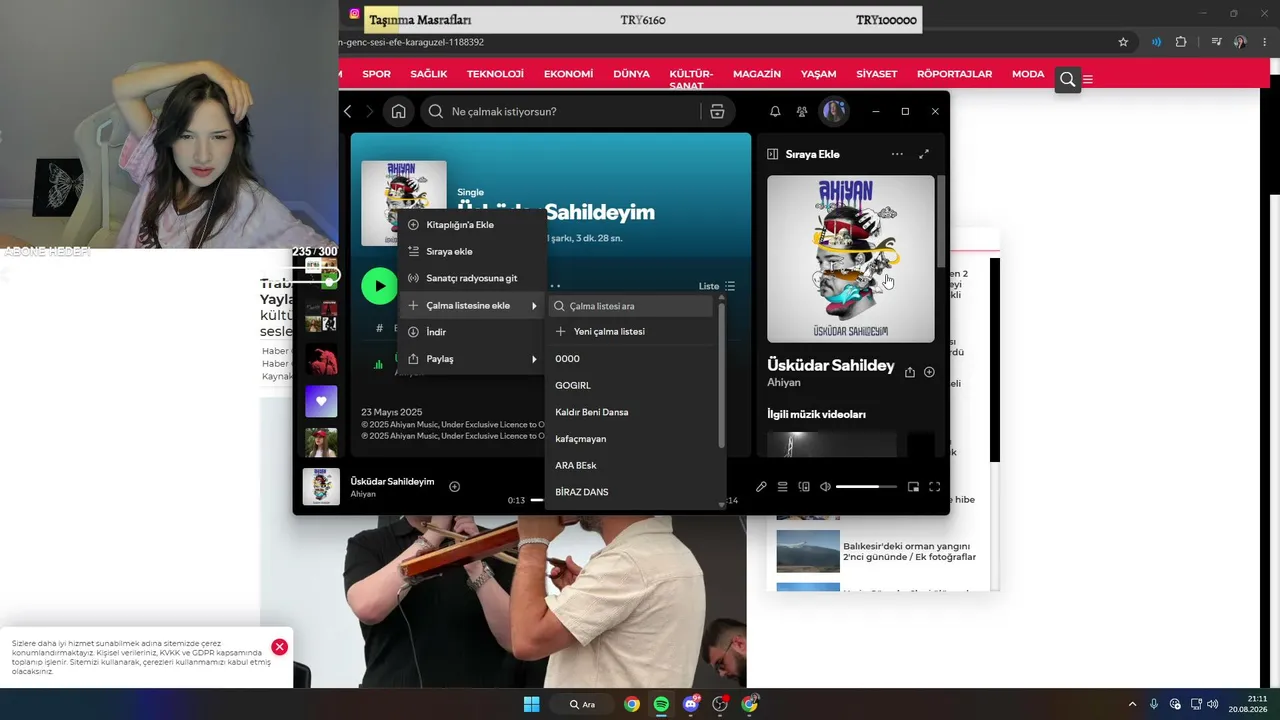This screenshot has width=1280, height=720.
Task: Toggle the mini player
Action: (x=913, y=487)
